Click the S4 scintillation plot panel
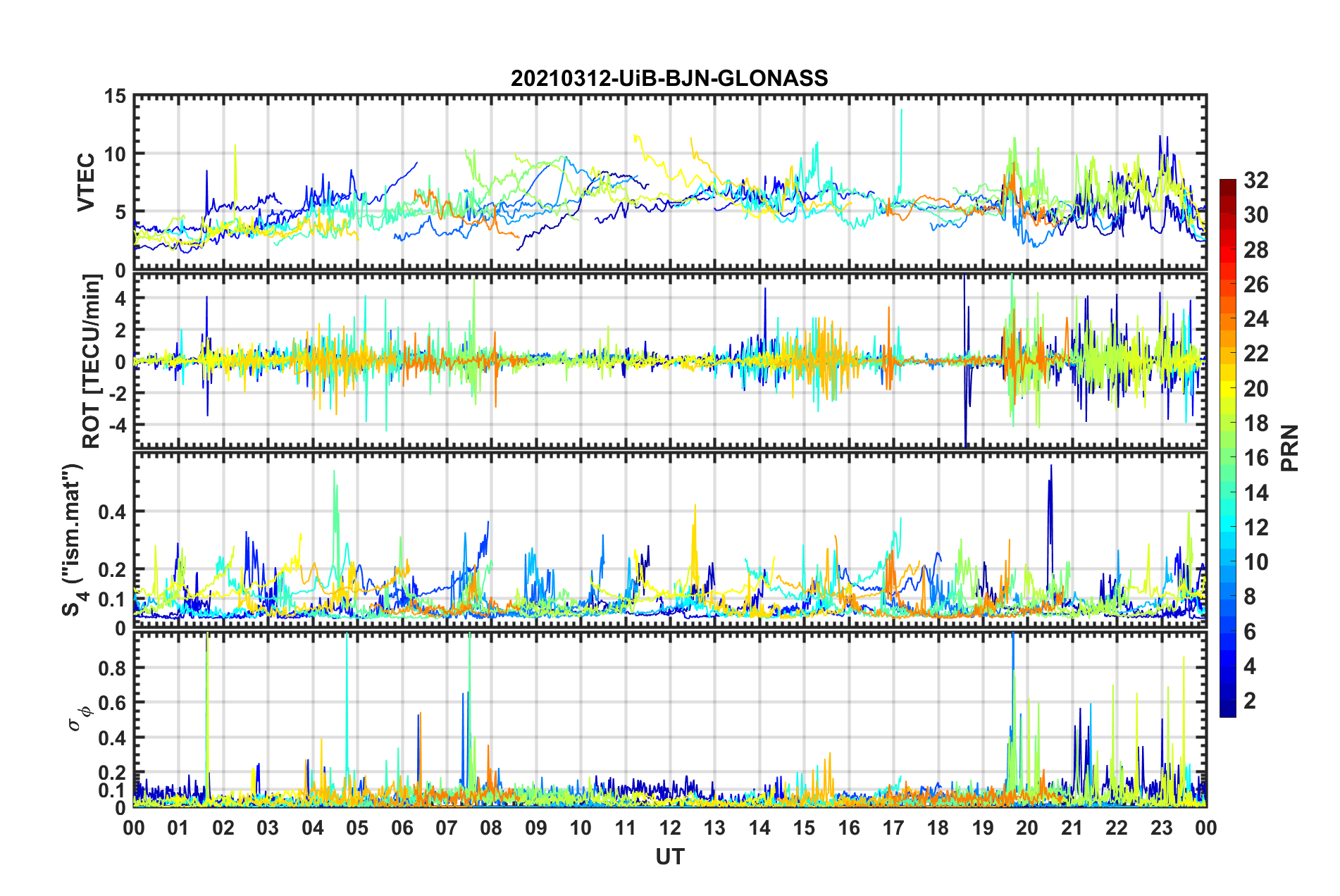This screenshot has height=896, width=1340. coord(670,540)
